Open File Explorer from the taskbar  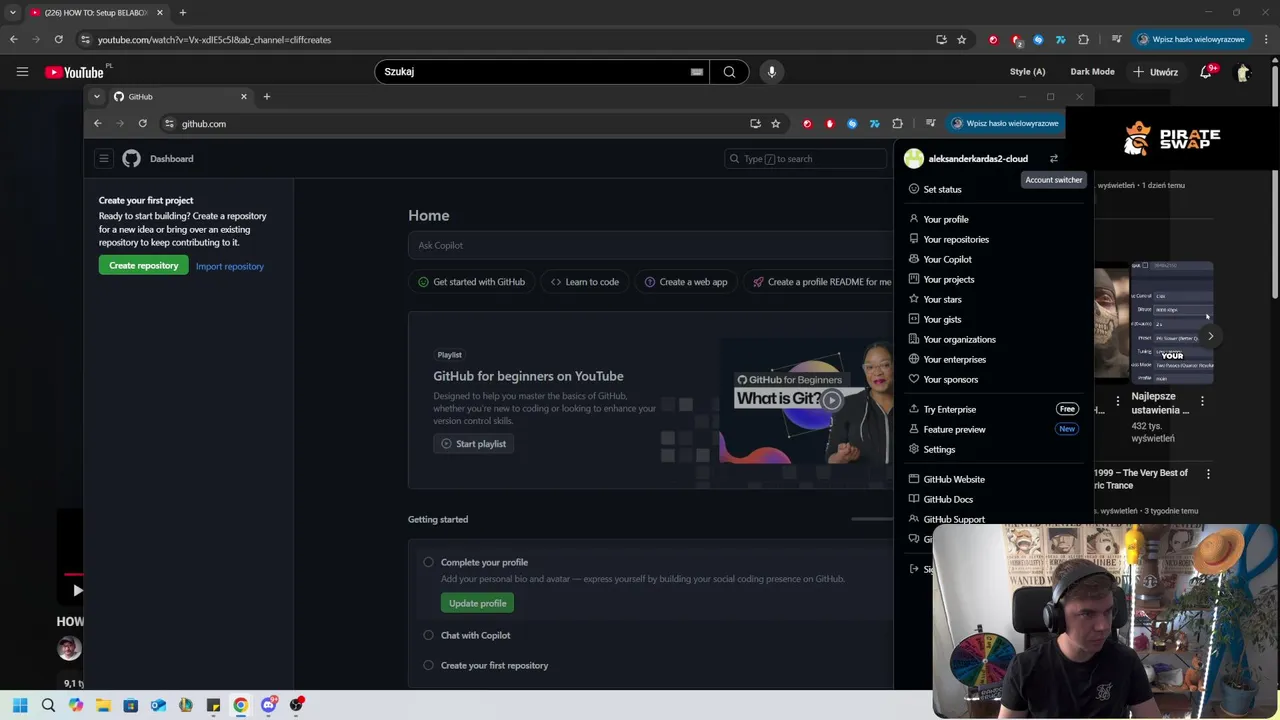[103, 705]
